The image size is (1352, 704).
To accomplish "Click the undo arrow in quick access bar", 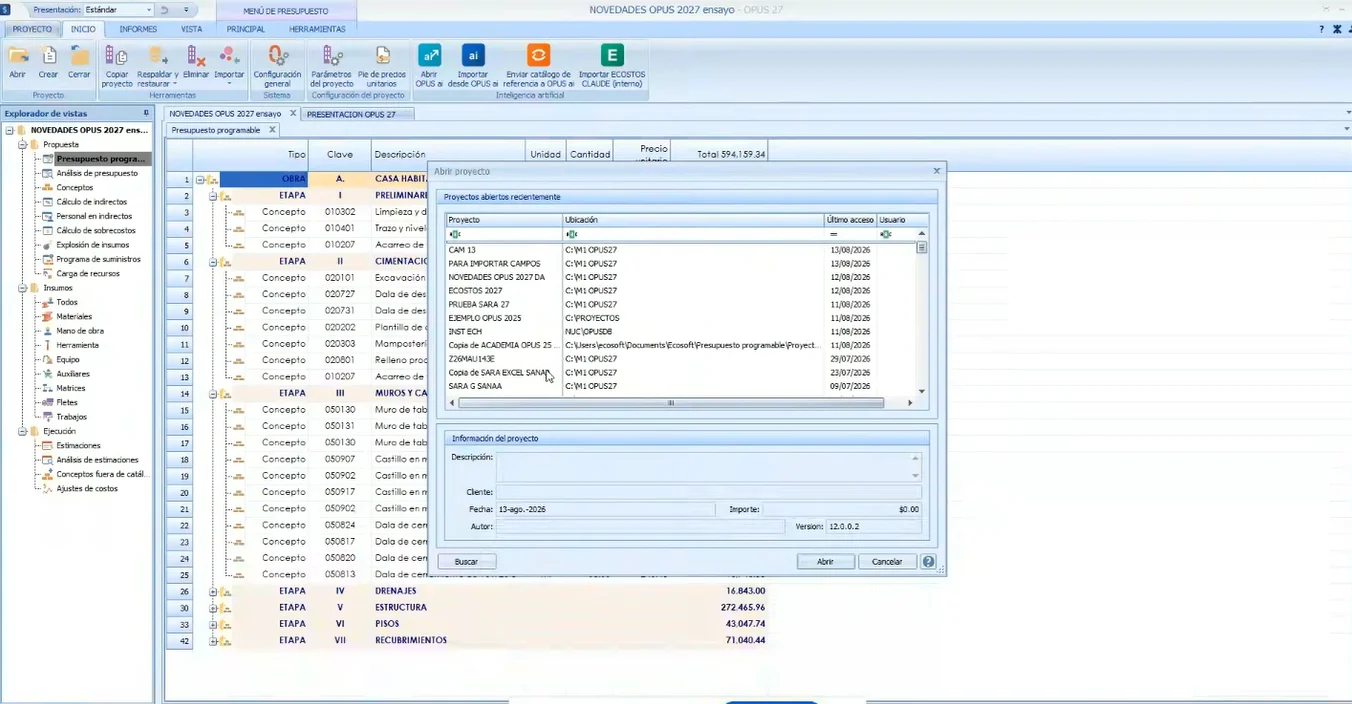I will 164,9.
